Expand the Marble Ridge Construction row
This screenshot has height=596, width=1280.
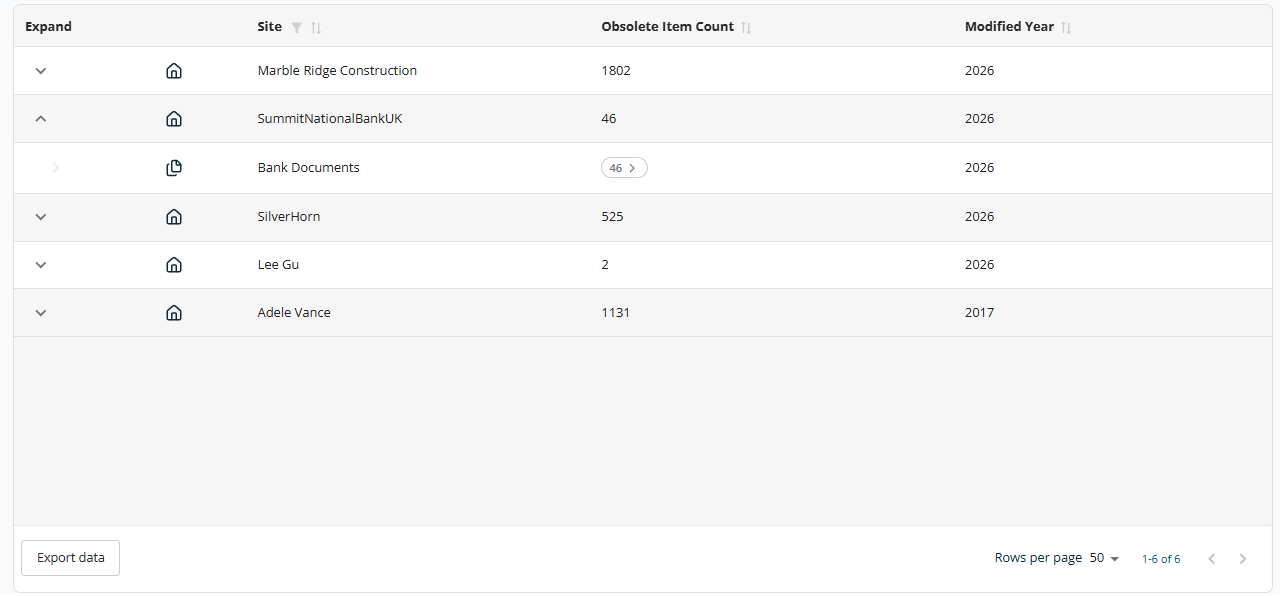coord(41,71)
